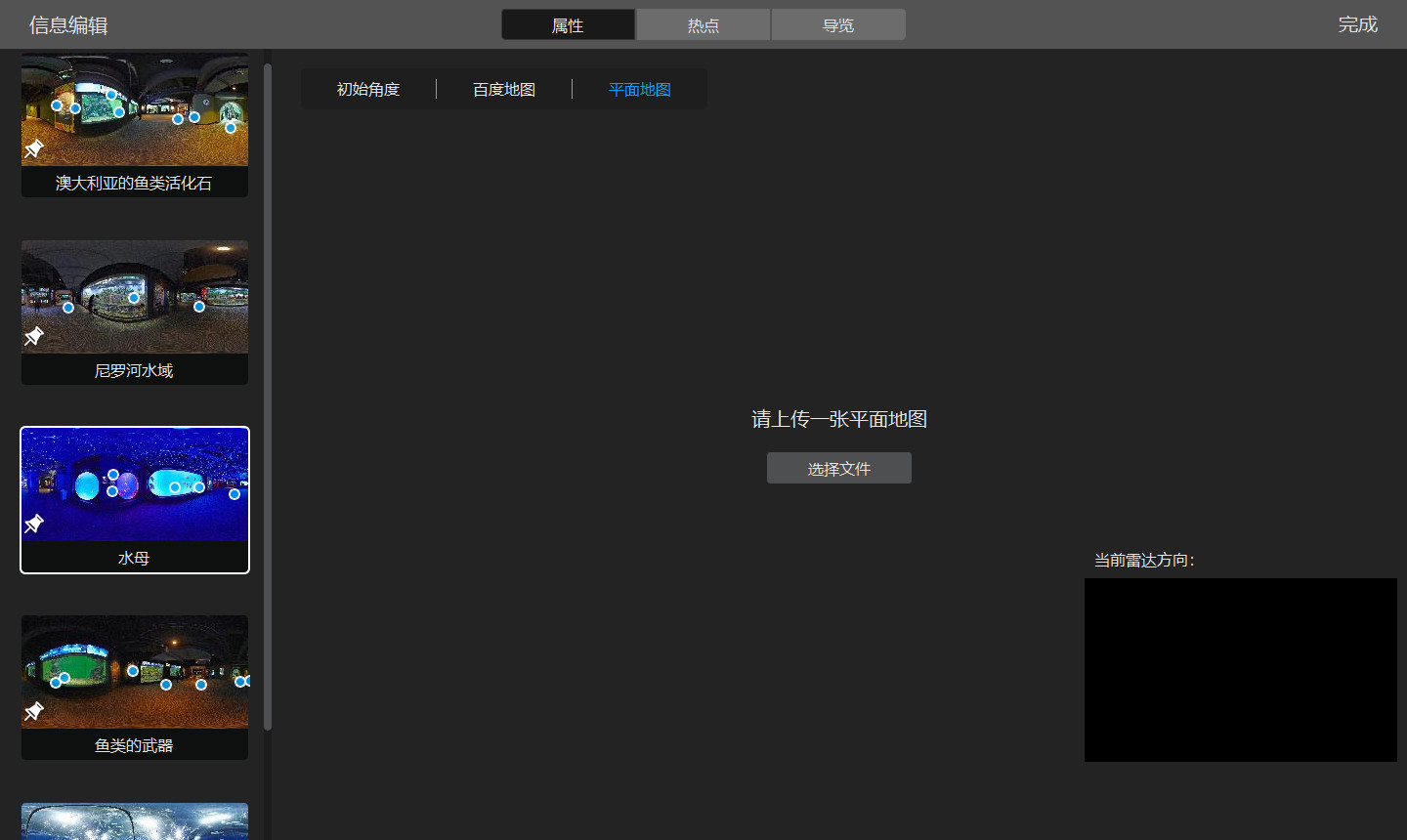Select the partially visible bottom scene thumbnail
Image resolution: width=1407 pixels, height=840 pixels.
135,821
